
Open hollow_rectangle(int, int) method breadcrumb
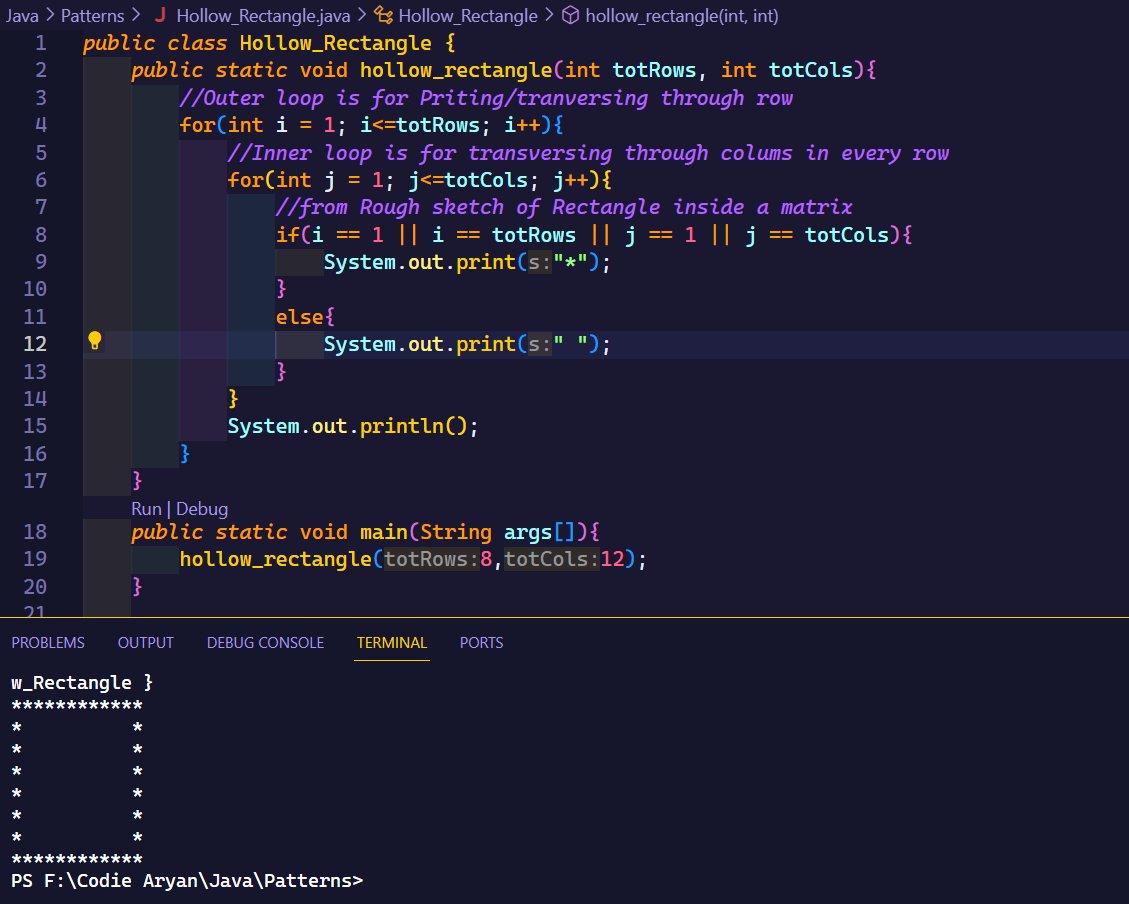[x=681, y=15]
